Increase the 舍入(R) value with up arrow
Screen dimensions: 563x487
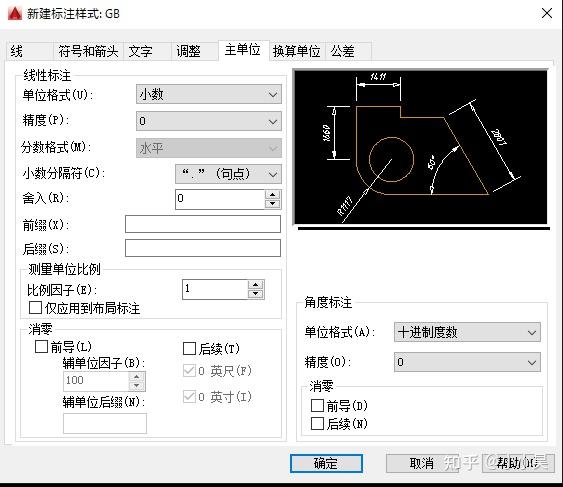pyautogui.click(x=273, y=195)
